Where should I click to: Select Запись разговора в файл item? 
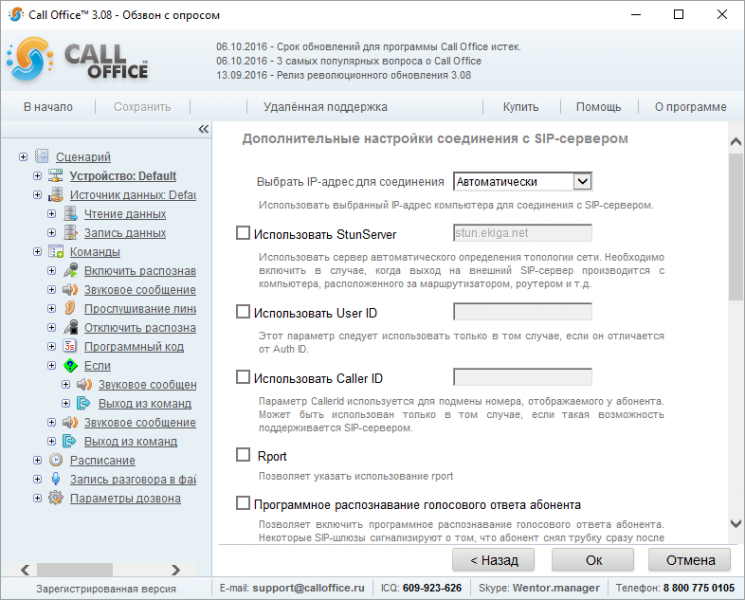coord(133,479)
